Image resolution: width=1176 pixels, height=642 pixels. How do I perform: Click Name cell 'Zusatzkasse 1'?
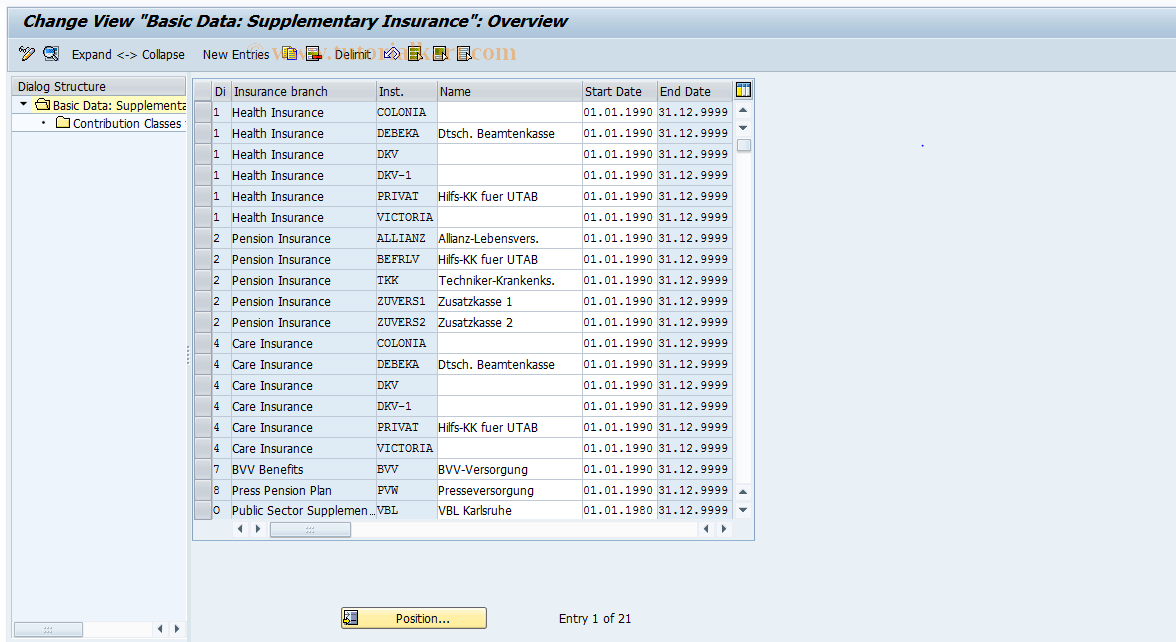tap(509, 301)
